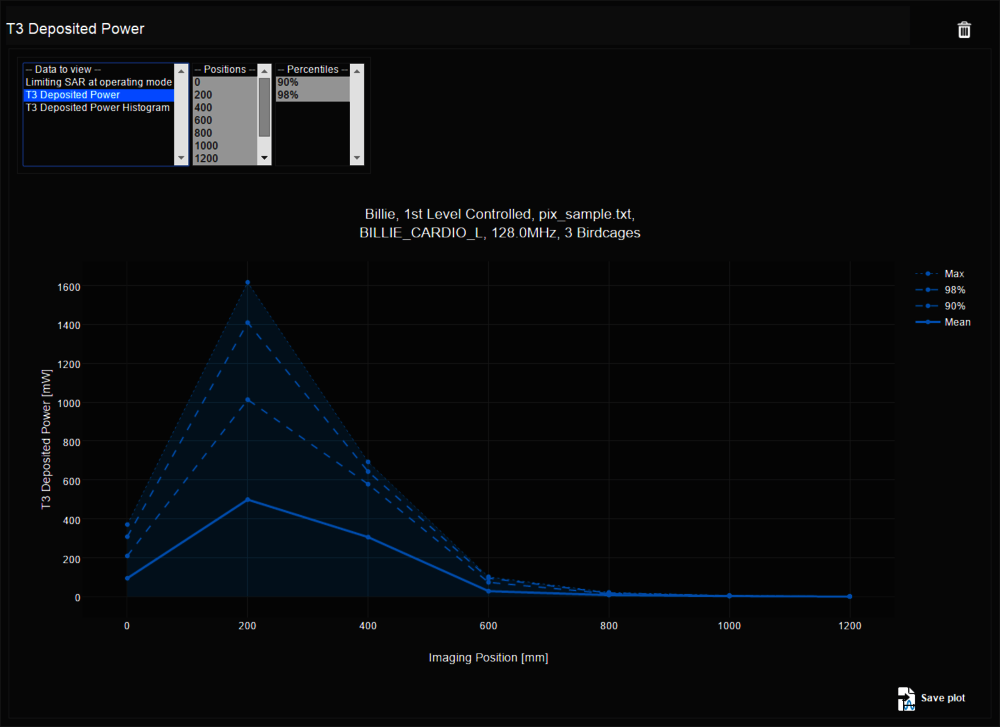Screen dimensions: 1000x727
Task: Select position 1200 in Positions list
Action: click(x=224, y=158)
